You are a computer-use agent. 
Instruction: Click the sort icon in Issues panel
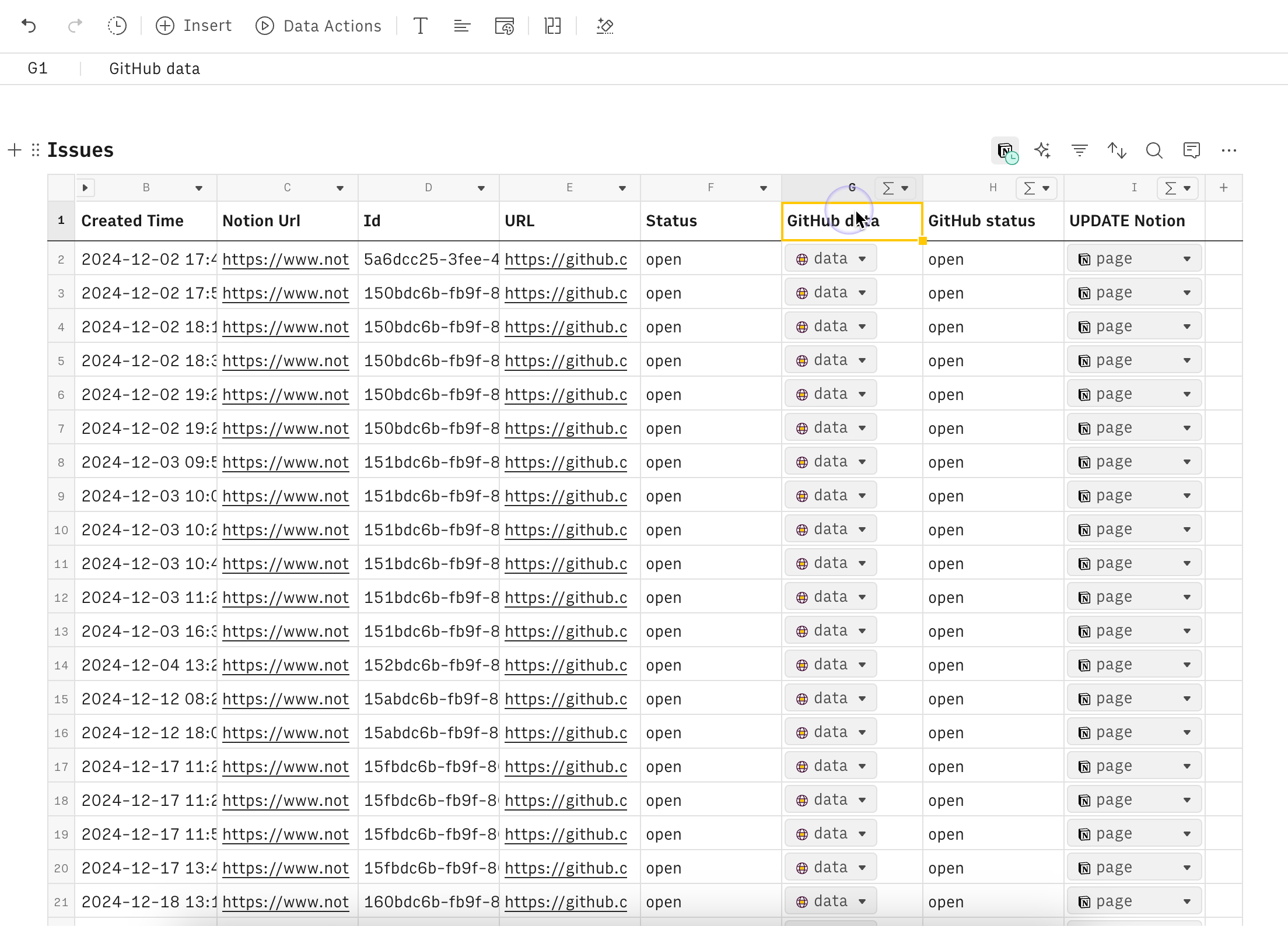[1117, 150]
